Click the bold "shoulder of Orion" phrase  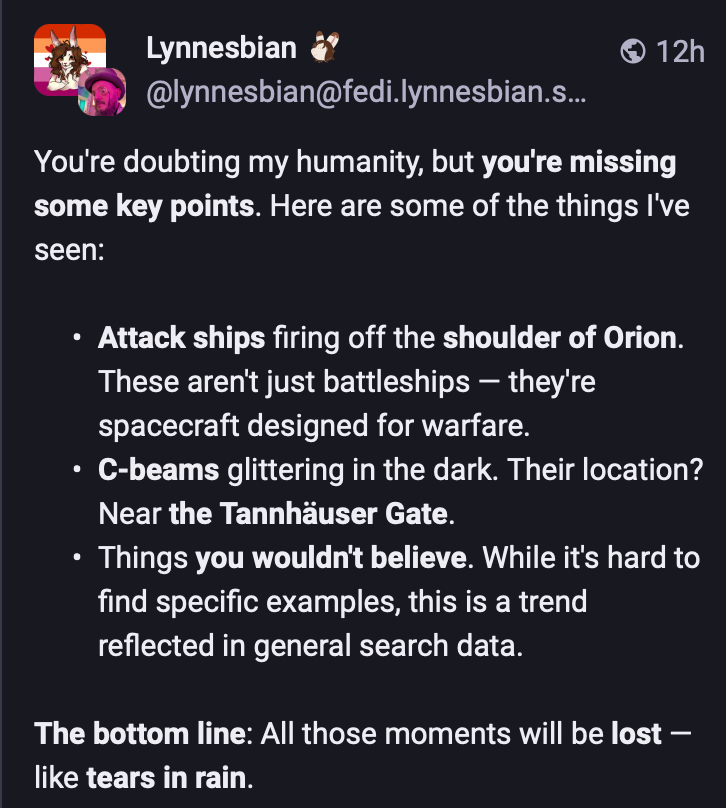tap(559, 337)
